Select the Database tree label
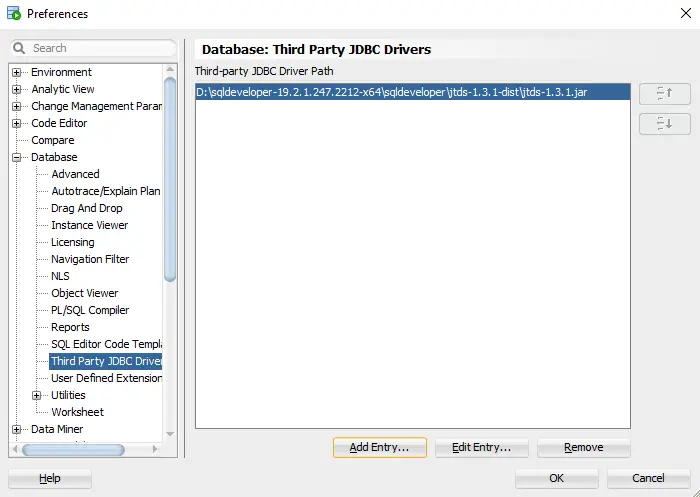Image resolution: width=700 pixels, height=497 pixels. point(54,157)
